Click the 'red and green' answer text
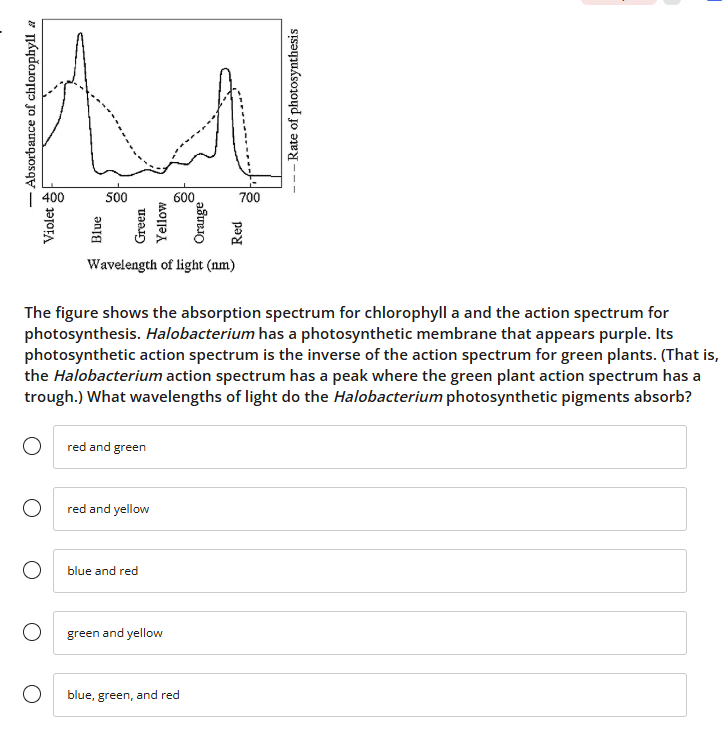This screenshot has height=744, width=726. pyautogui.click(x=106, y=447)
